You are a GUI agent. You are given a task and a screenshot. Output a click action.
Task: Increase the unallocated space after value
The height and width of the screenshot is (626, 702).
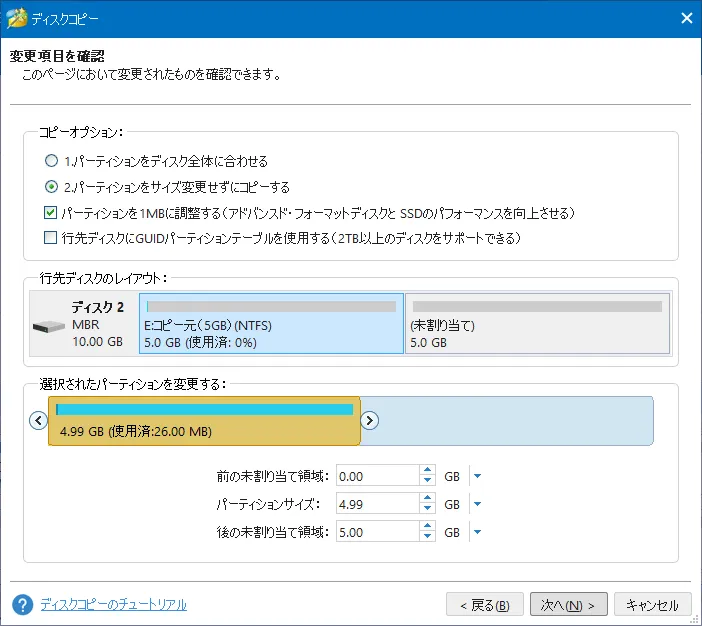tap(428, 527)
